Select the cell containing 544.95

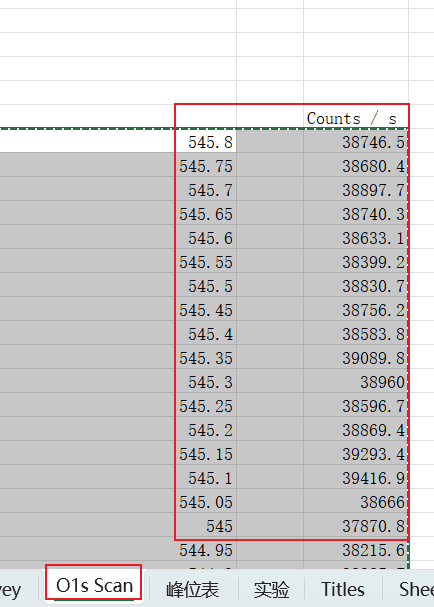click(206, 550)
